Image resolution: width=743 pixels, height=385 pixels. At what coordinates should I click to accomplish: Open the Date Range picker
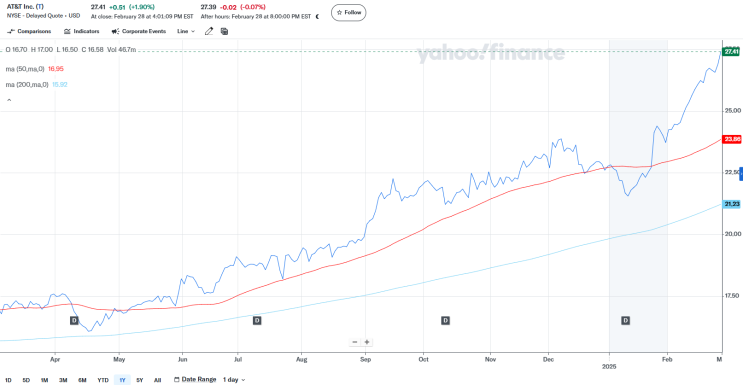point(195,379)
